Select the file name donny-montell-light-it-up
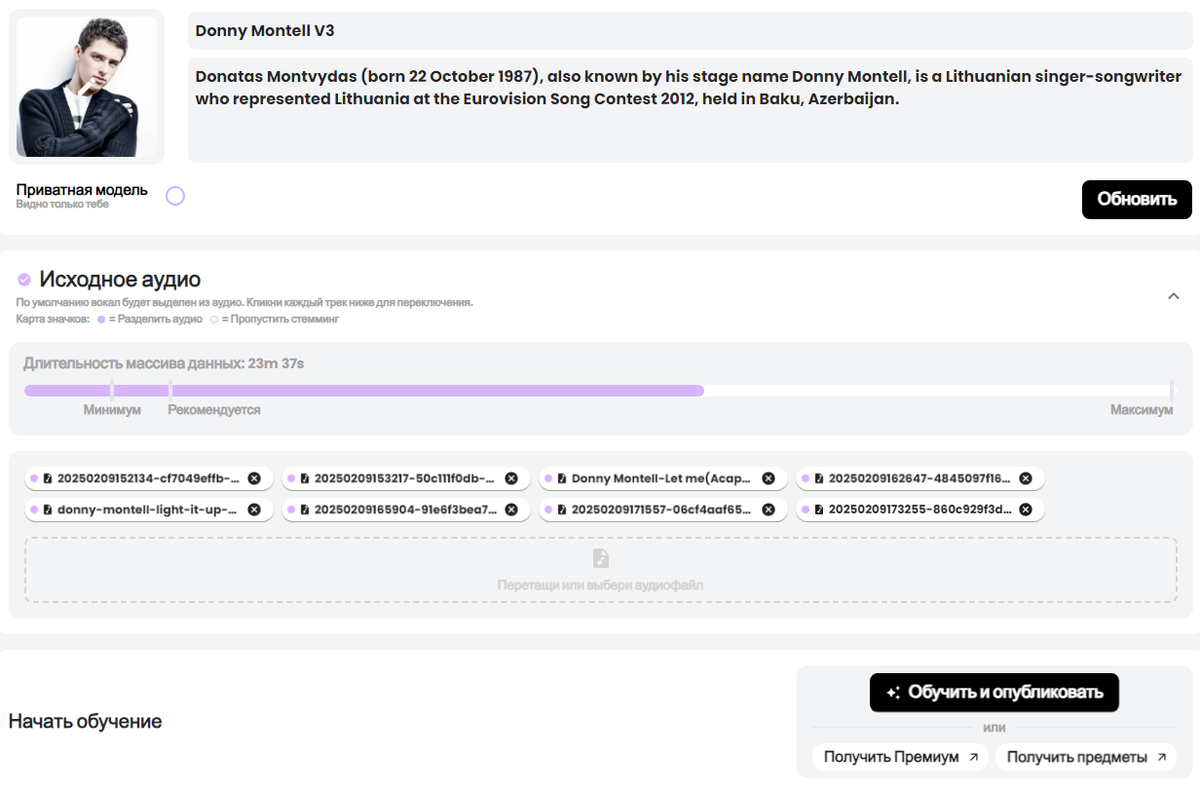Viewport: 1200px width, 792px height. click(x=148, y=510)
